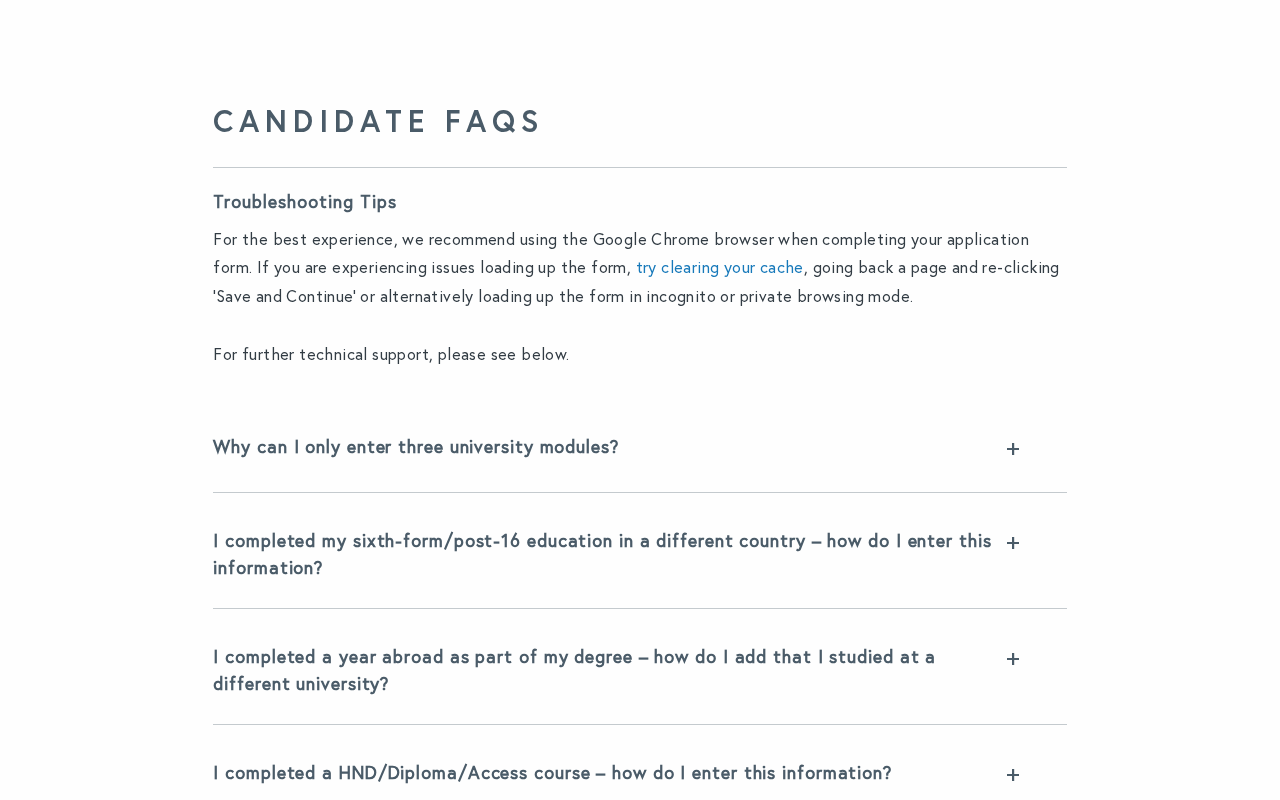Image resolution: width=1280 pixels, height=800 pixels.
Task: Expand the HND/Diploma/Access course question
Action: 551,774
